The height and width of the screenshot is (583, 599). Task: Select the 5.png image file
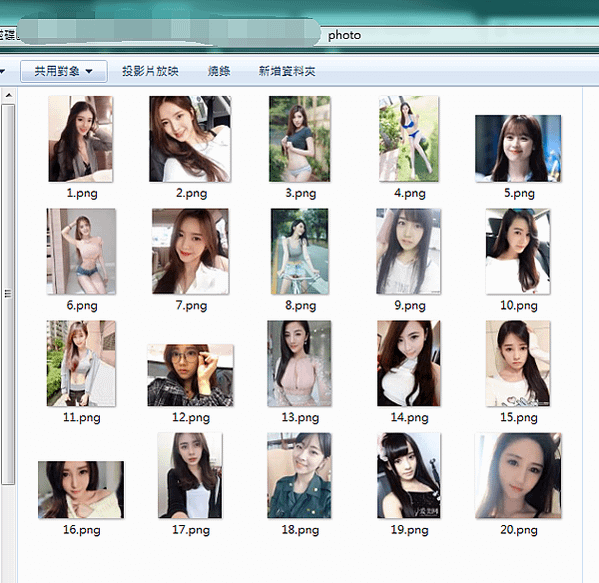point(518,148)
